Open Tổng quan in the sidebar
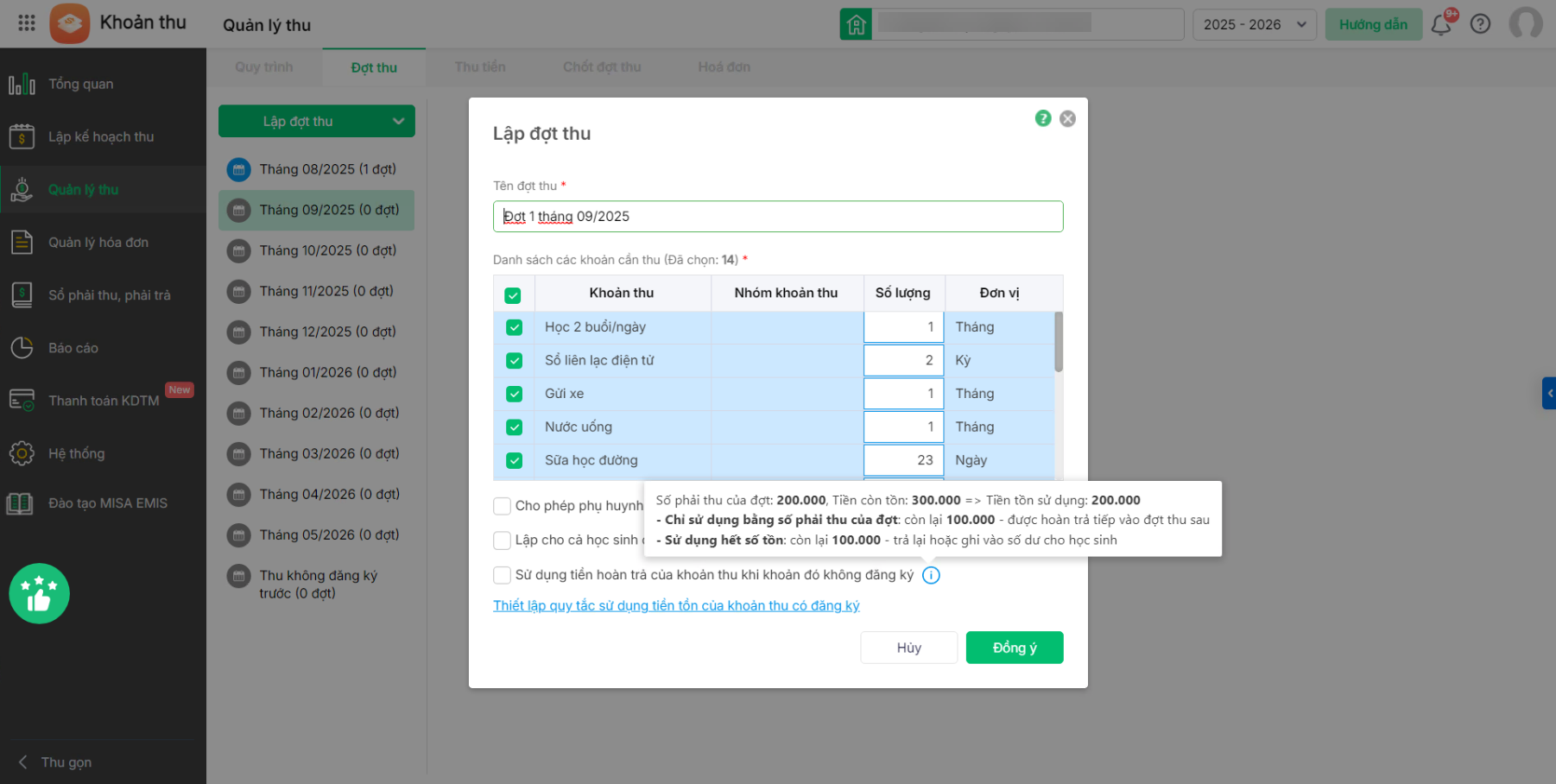This screenshot has height=784, width=1556. coord(104,84)
